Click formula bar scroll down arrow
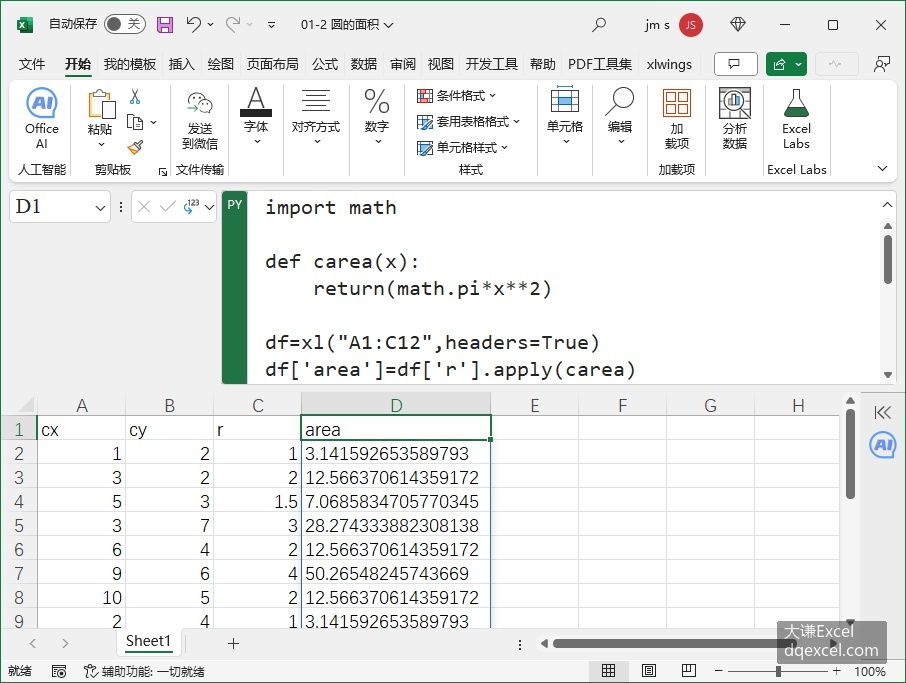The image size is (906, 683). tap(888, 375)
